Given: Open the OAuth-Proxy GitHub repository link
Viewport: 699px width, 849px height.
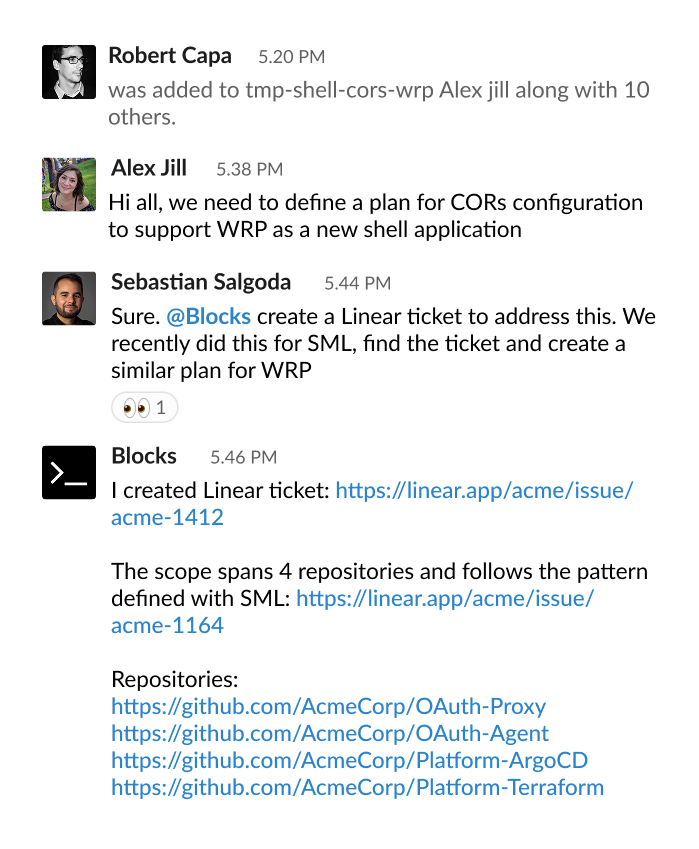Looking at the screenshot, I should click(328, 706).
